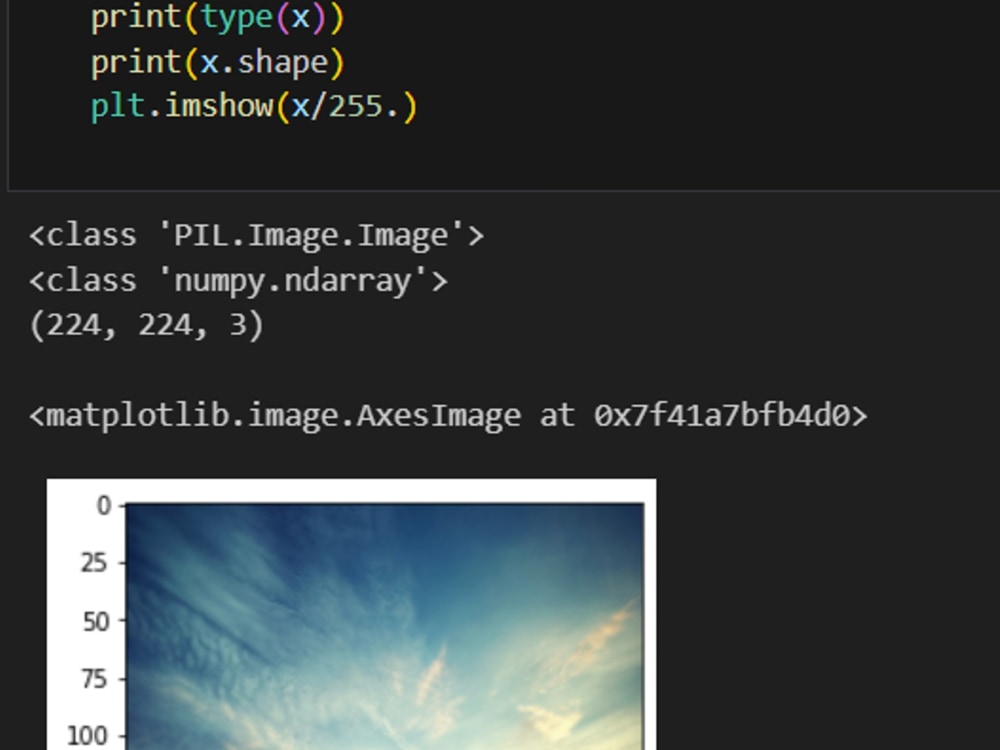Viewport: 1000px width, 750px height.
Task: Click the word 'type' in the code
Action: tap(237, 17)
